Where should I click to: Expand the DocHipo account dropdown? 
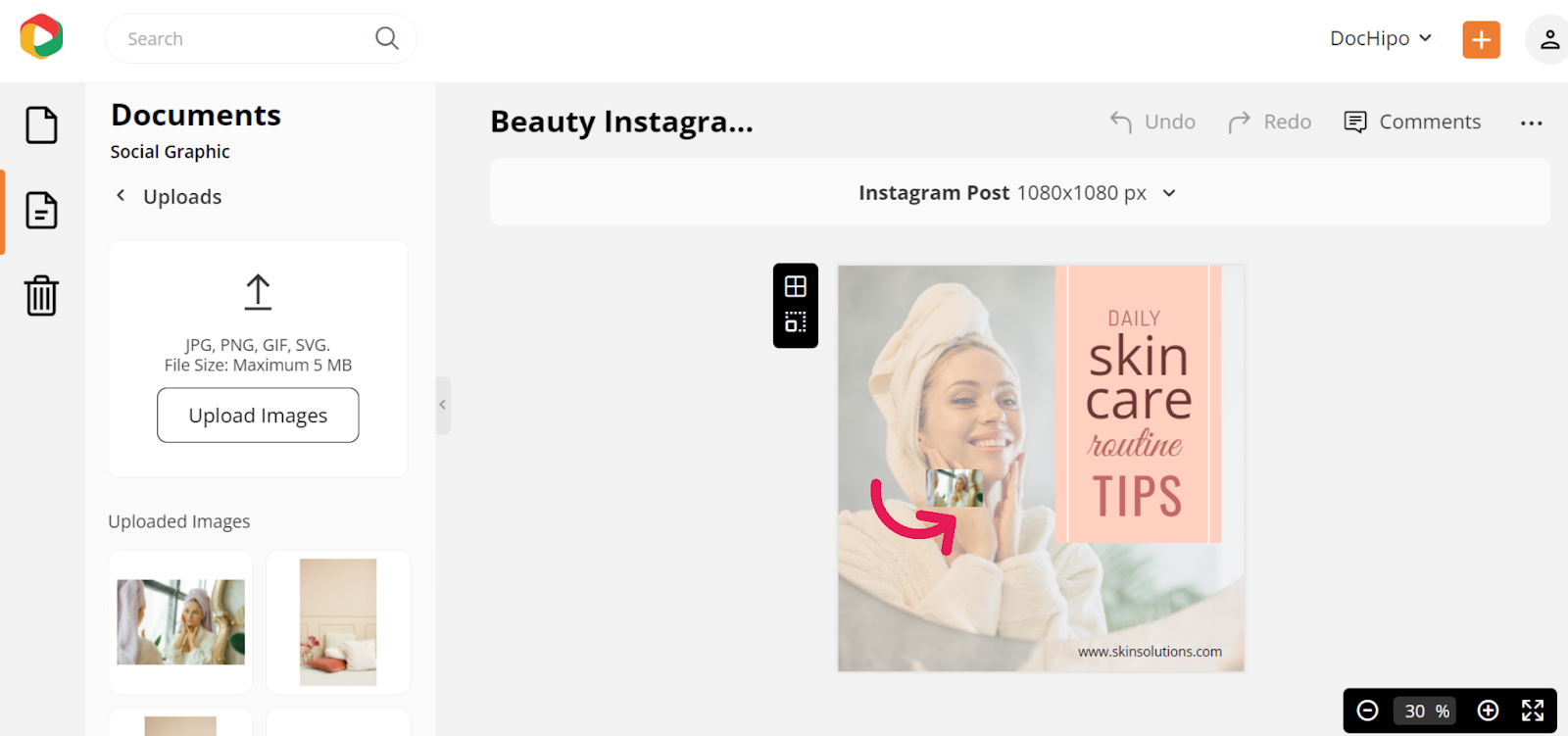coord(1381,38)
